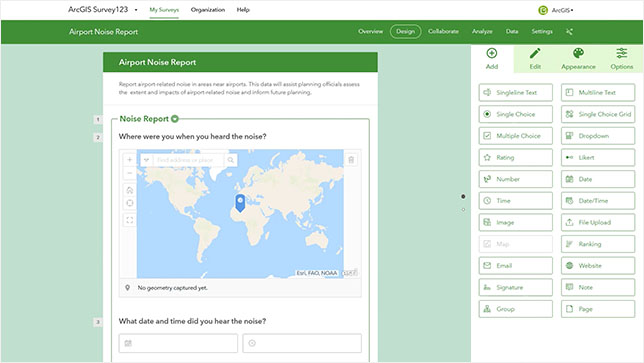This screenshot has height=363, width=644.
Task: Select the Airport Noise Report form header
Action: pyautogui.click(x=240, y=62)
